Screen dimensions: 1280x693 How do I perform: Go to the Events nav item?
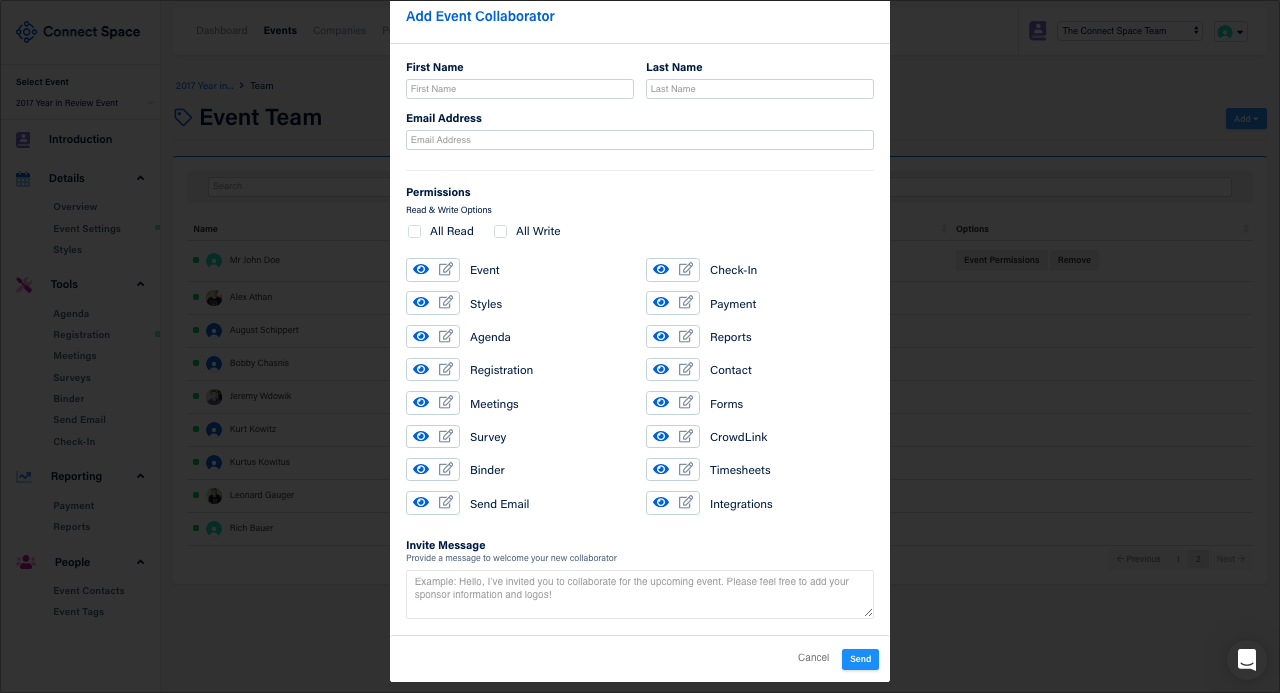point(280,30)
